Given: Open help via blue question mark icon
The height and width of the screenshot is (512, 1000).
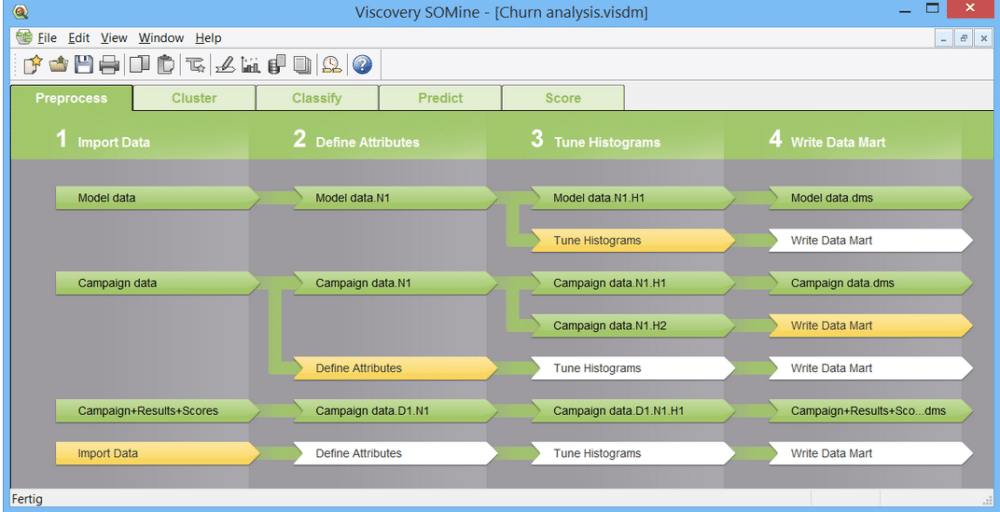Looking at the screenshot, I should tap(362, 65).
